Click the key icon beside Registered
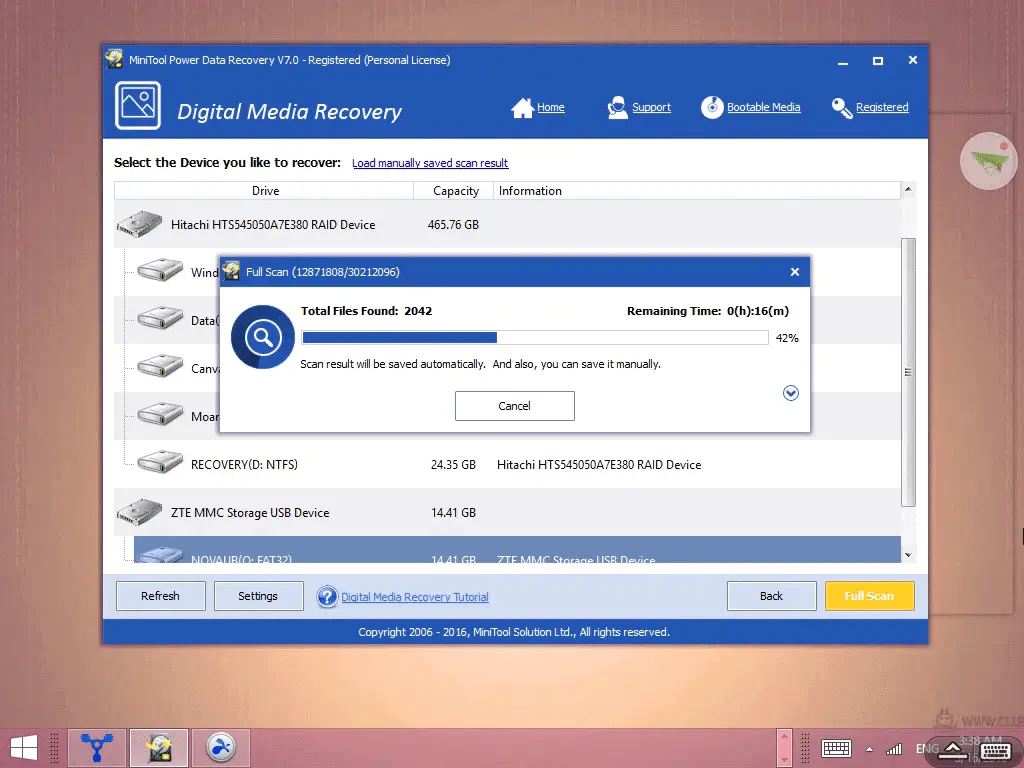Screen dimensions: 1024x768 [842, 108]
